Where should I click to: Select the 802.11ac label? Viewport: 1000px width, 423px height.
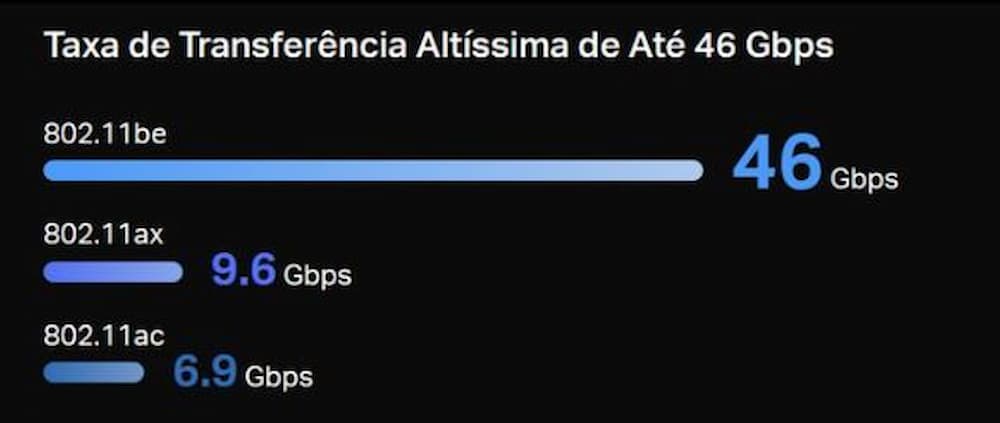(104, 336)
